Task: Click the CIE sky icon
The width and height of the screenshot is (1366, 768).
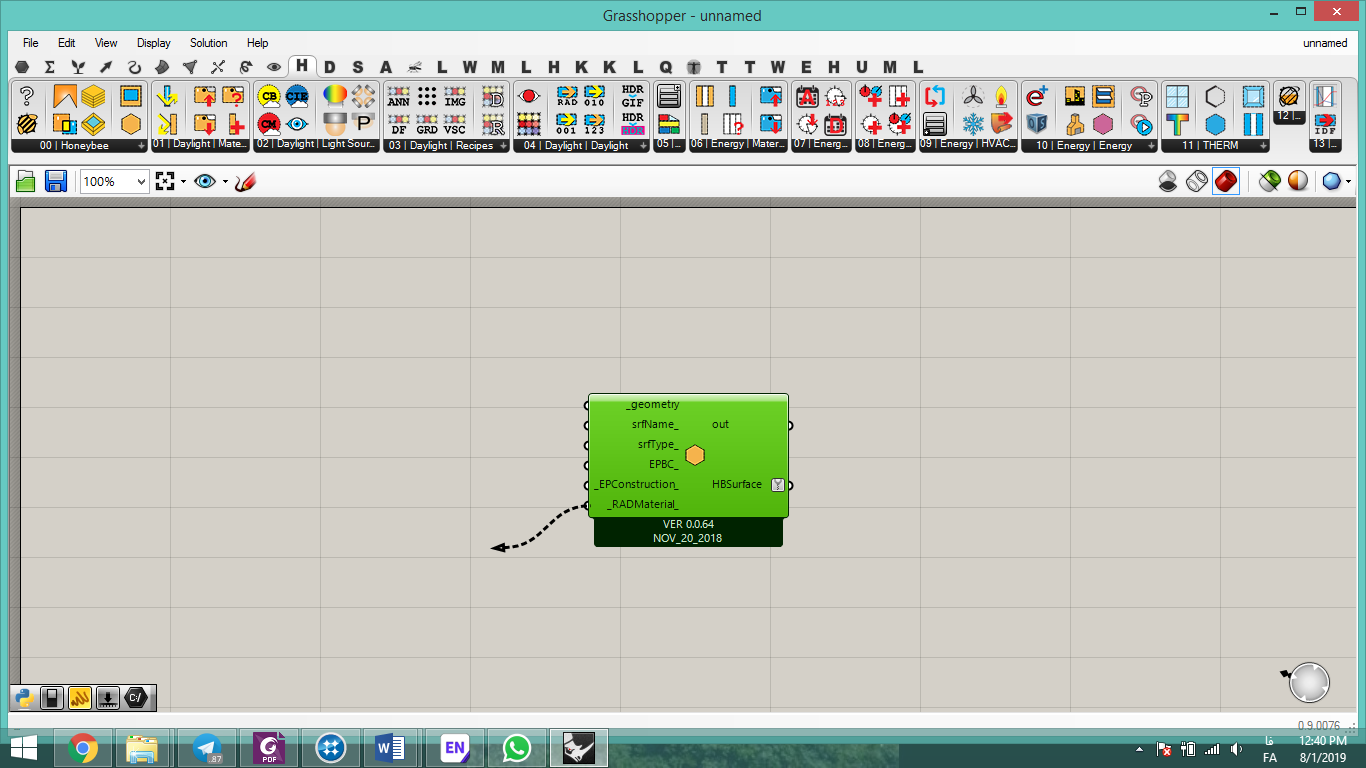Action: point(297,96)
